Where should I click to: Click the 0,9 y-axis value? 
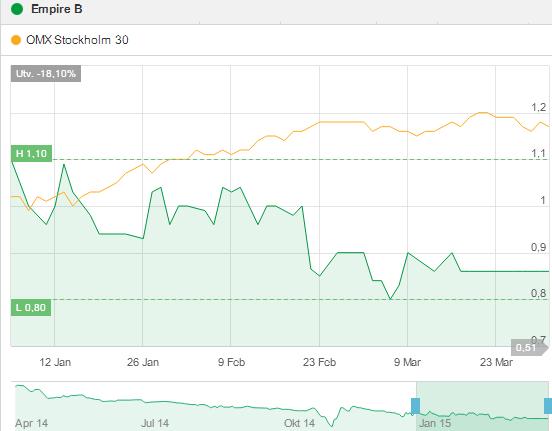click(539, 247)
